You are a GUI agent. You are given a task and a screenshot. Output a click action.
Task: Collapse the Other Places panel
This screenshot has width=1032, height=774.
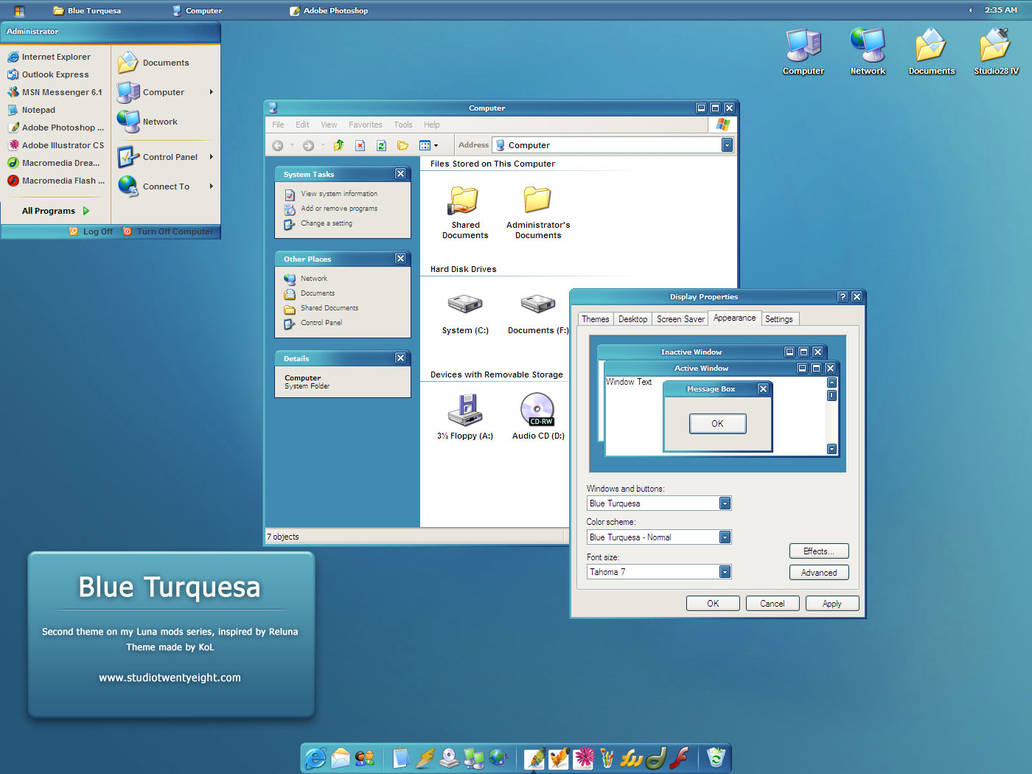pyautogui.click(x=400, y=259)
